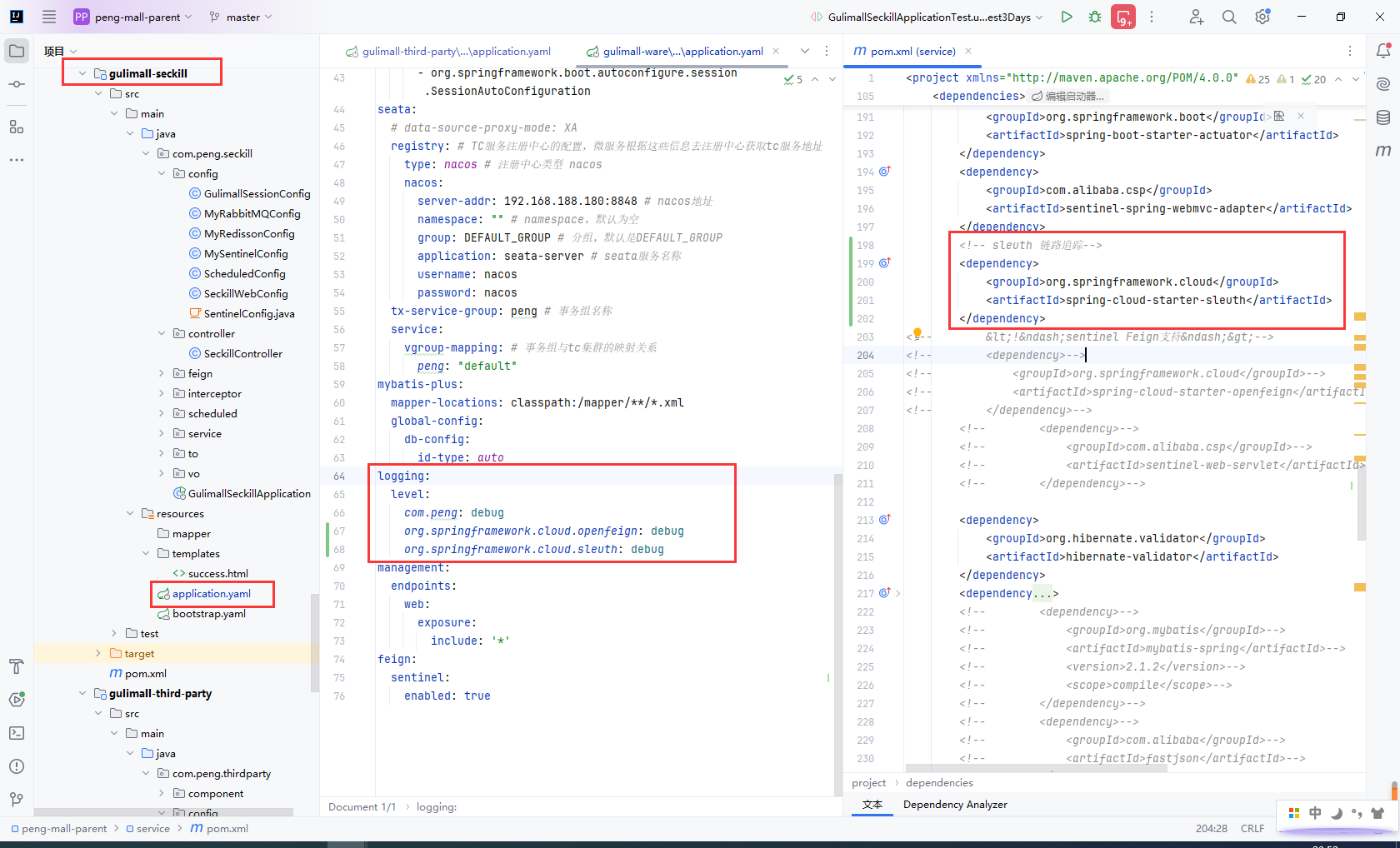Open GulimallSessionConfig class
This screenshot has width=1400, height=848.
(x=257, y=193)
